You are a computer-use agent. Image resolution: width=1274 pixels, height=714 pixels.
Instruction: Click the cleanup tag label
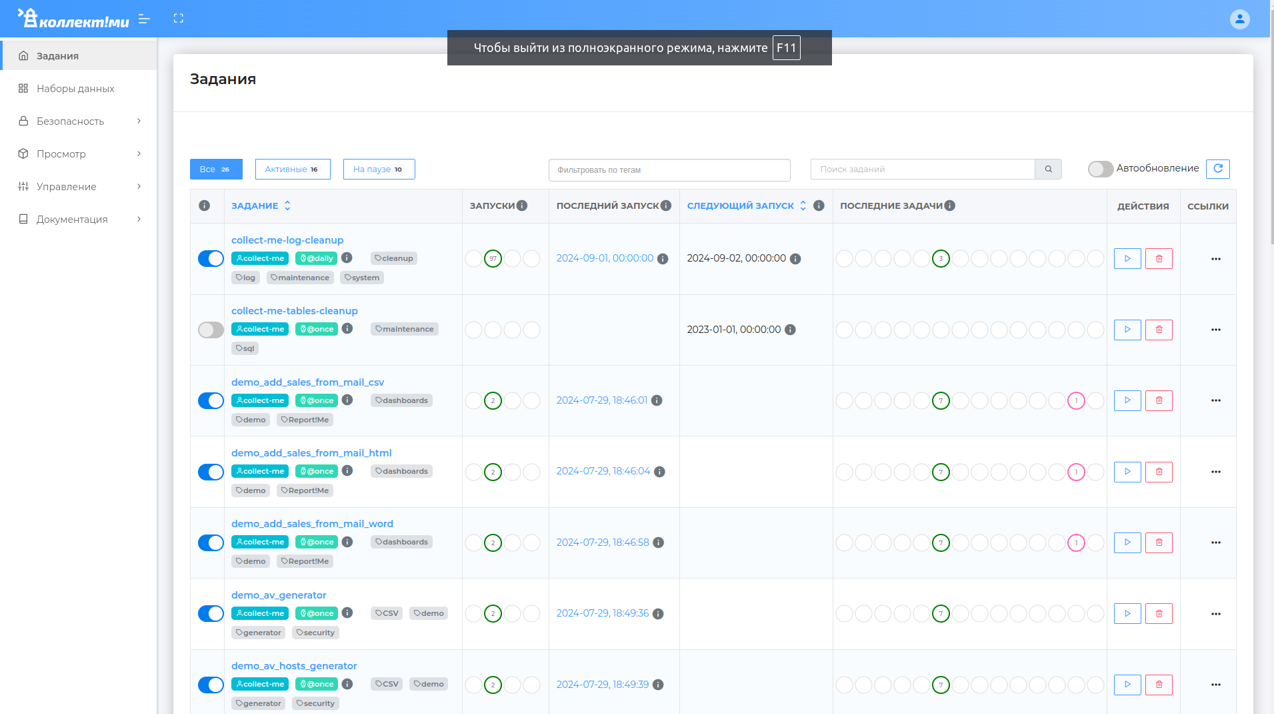[394, 258]
